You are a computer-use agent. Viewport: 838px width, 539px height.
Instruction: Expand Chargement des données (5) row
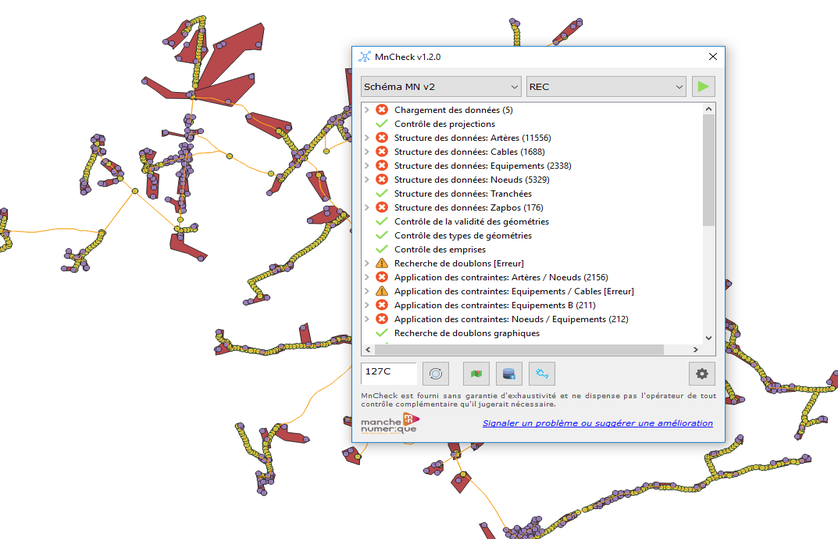(367, 110)
